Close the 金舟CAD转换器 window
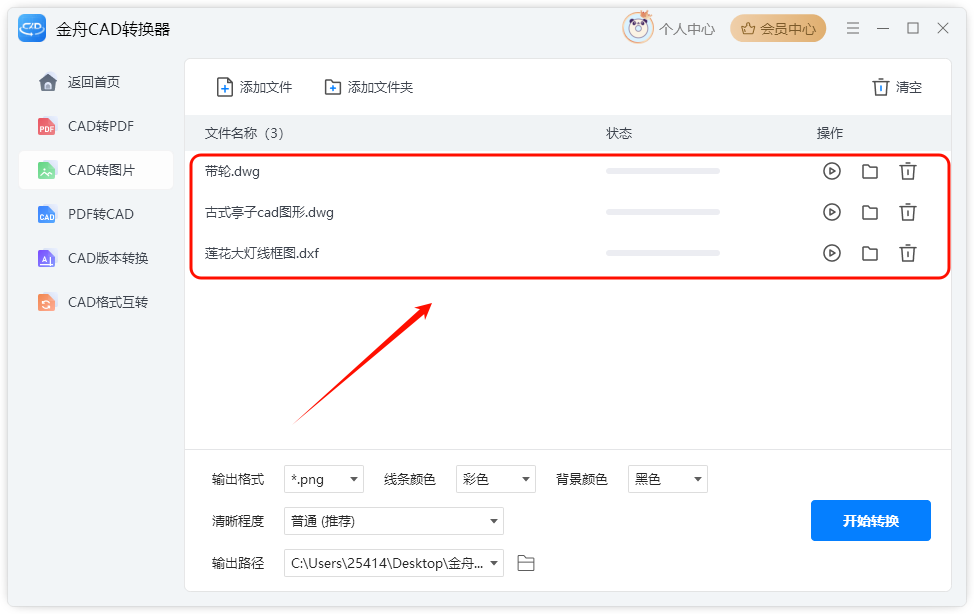The image size is (974, 614). 943,28
